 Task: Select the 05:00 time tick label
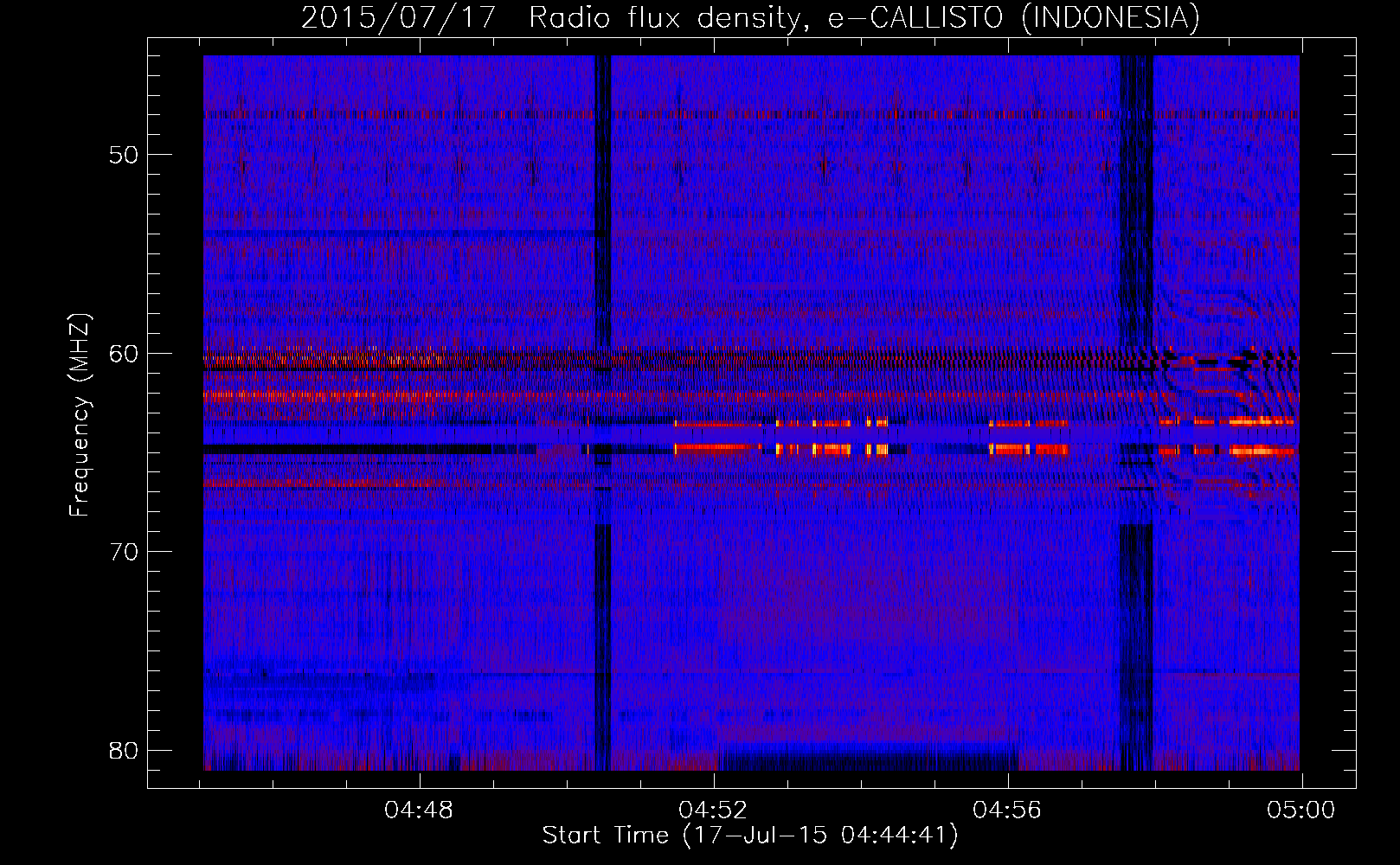click(1301, 811)
